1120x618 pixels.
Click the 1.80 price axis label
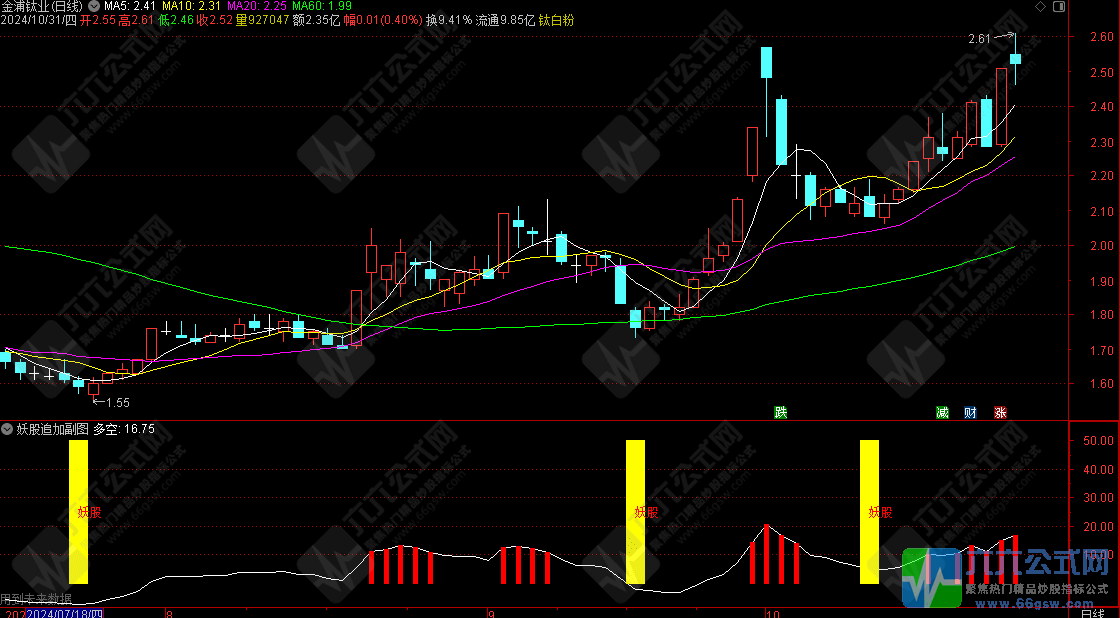[1102, 314]
